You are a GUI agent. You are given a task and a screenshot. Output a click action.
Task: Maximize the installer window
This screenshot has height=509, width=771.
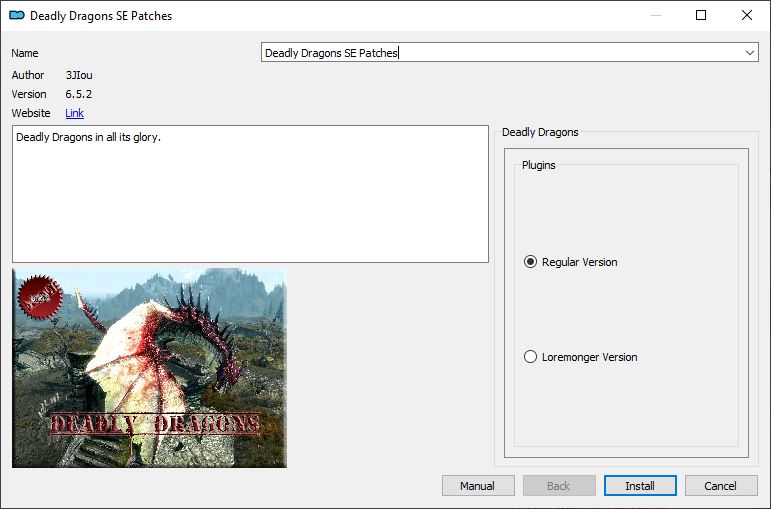(x=701, y=16)
